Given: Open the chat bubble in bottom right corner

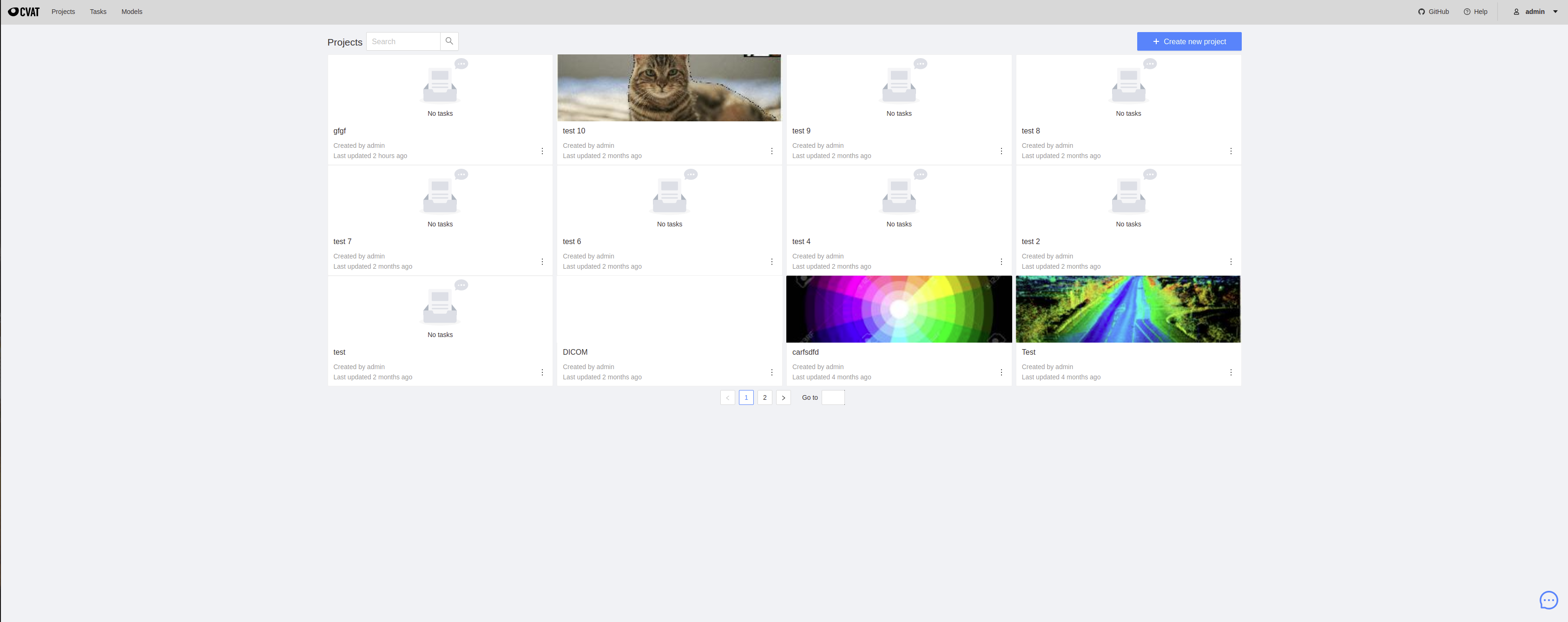Looking at the screenshot, I should point(1548,600).
